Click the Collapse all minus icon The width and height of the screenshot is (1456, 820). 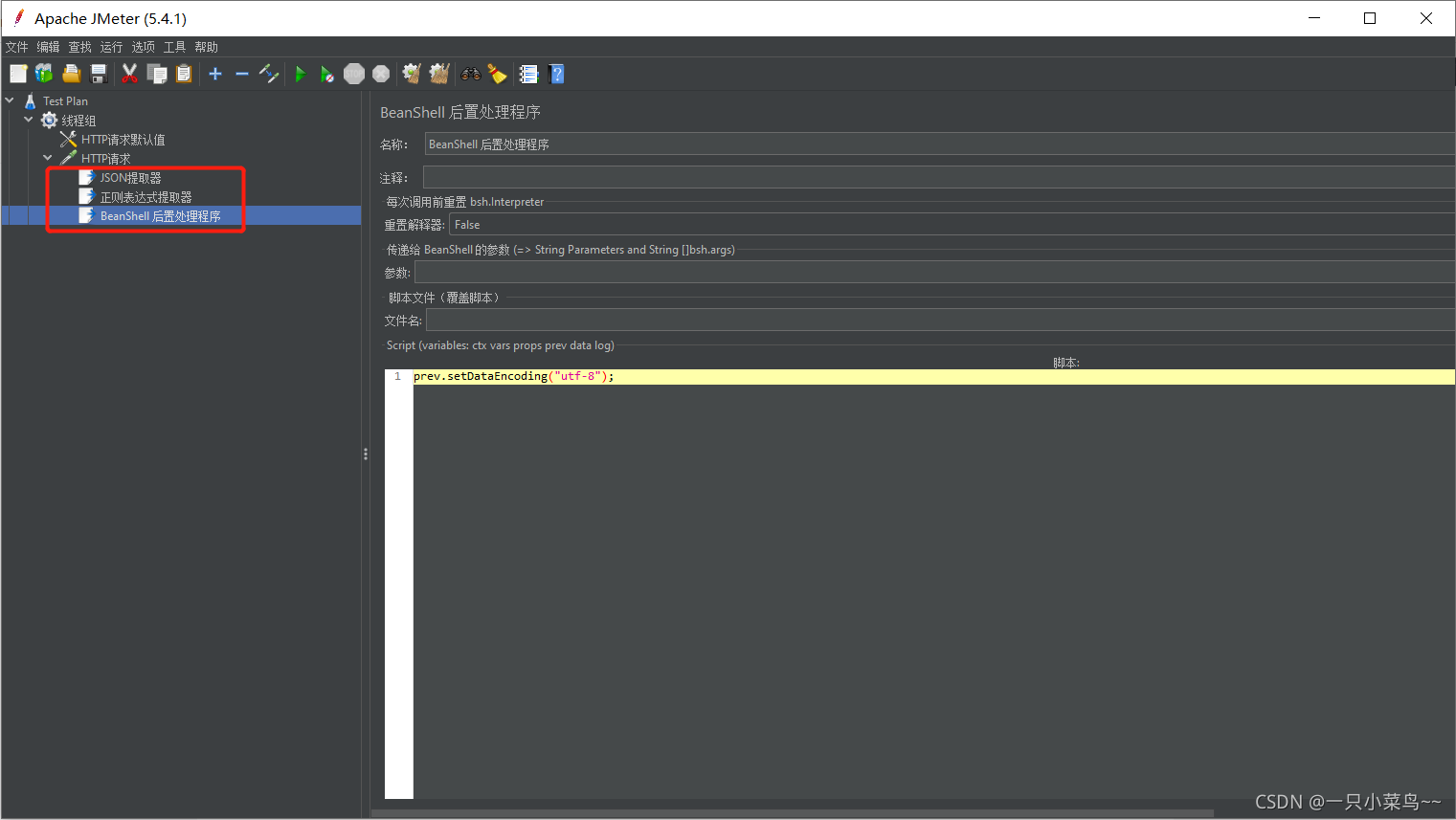242,74
